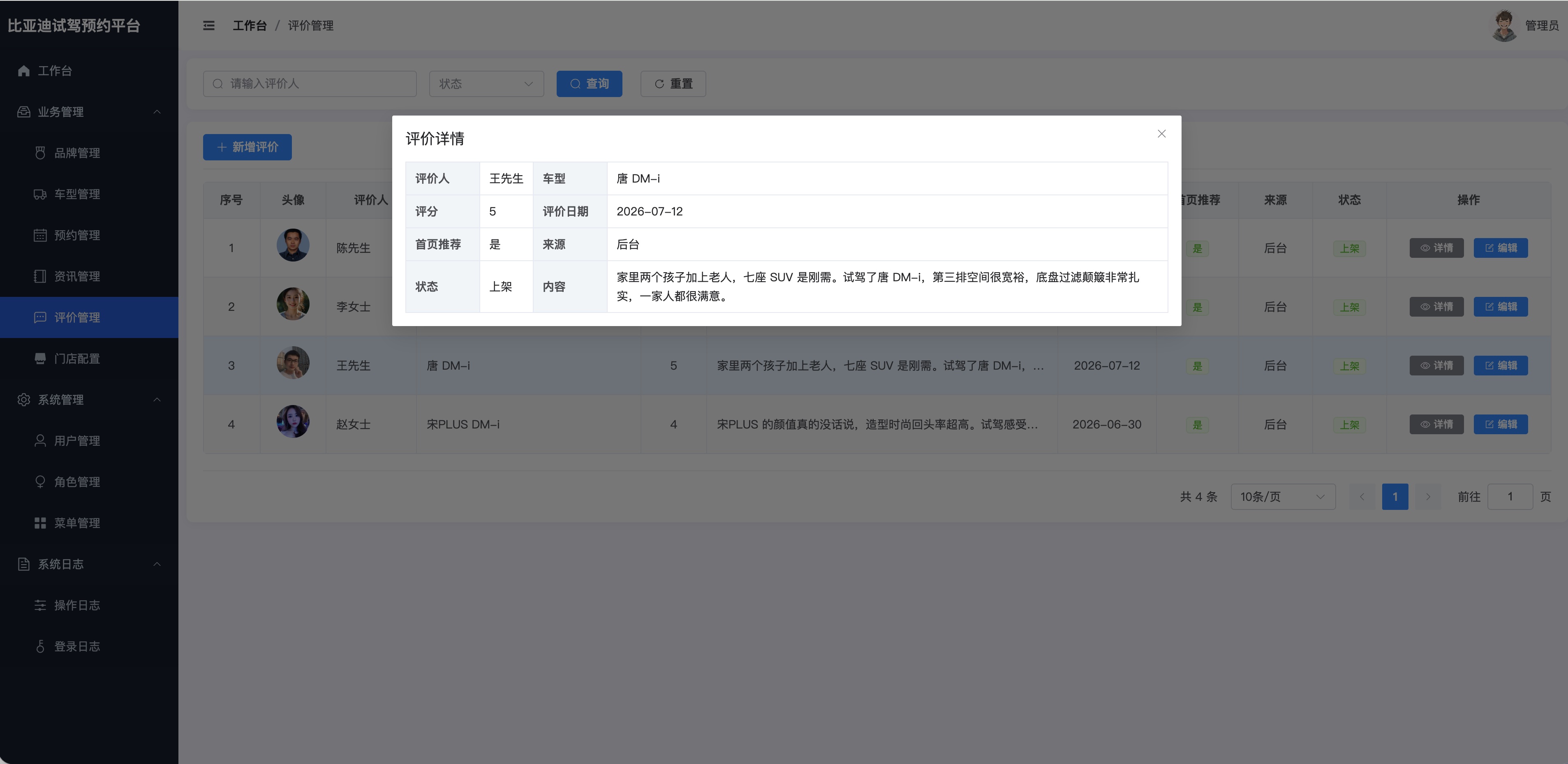Screen dimensions: 1568x764
Task: Click the 评价管理 chat bubble icon
Action: tap(40, 317)
